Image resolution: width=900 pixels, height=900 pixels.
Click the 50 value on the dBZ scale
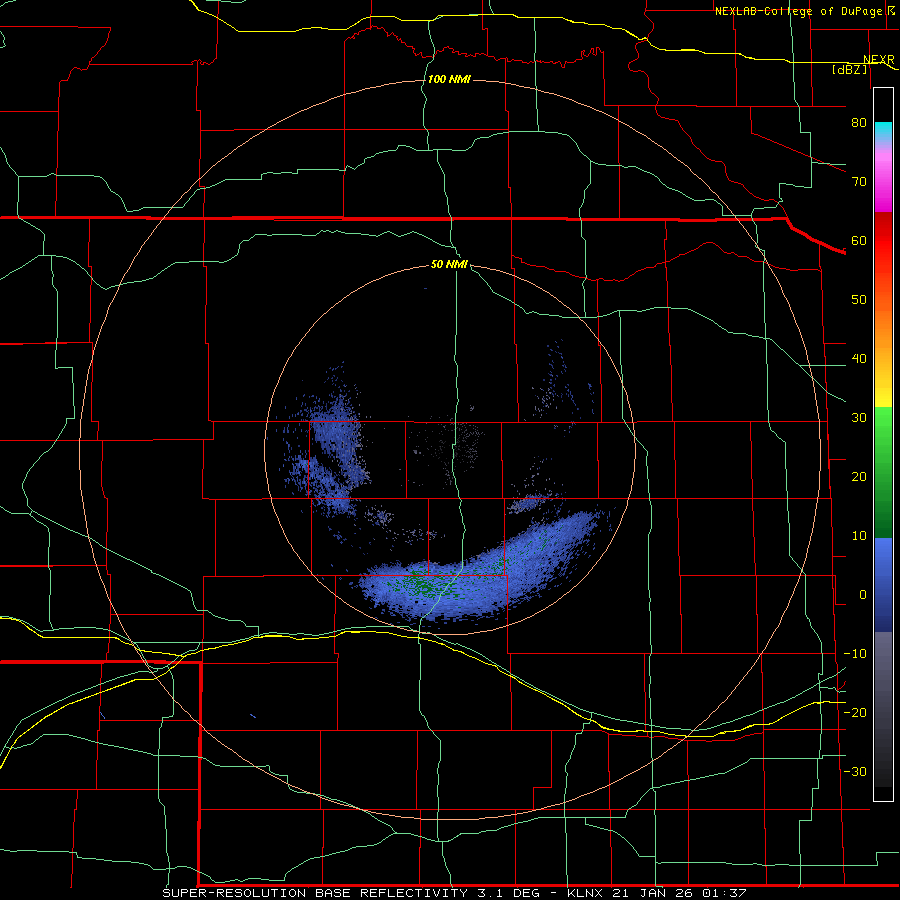[x=859, y=300]
